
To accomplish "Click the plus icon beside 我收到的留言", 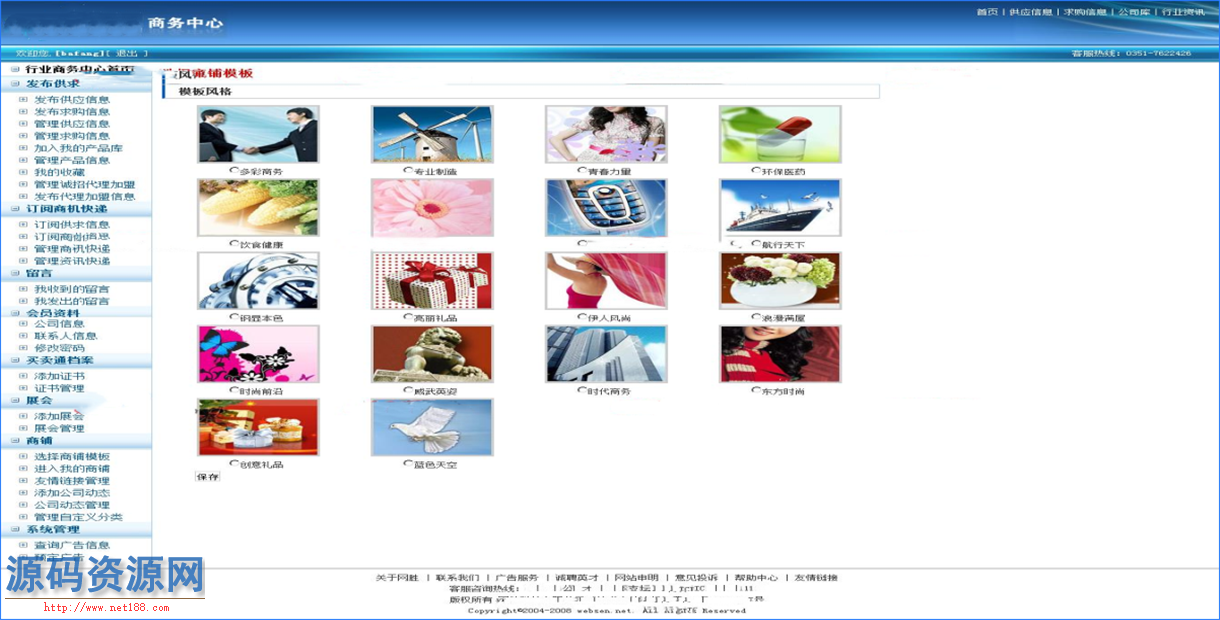I will (24, 289).
